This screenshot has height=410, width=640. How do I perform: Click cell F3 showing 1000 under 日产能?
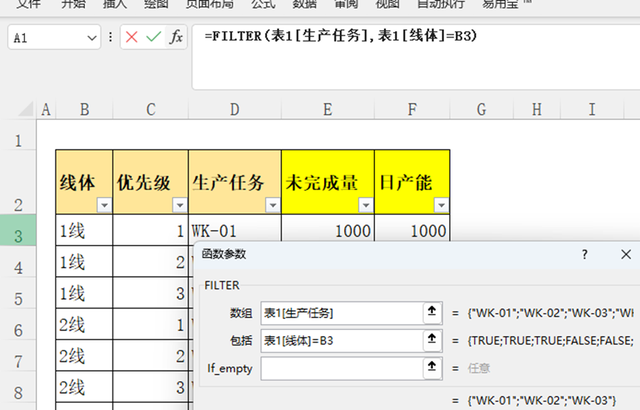(x=412, y=230)
